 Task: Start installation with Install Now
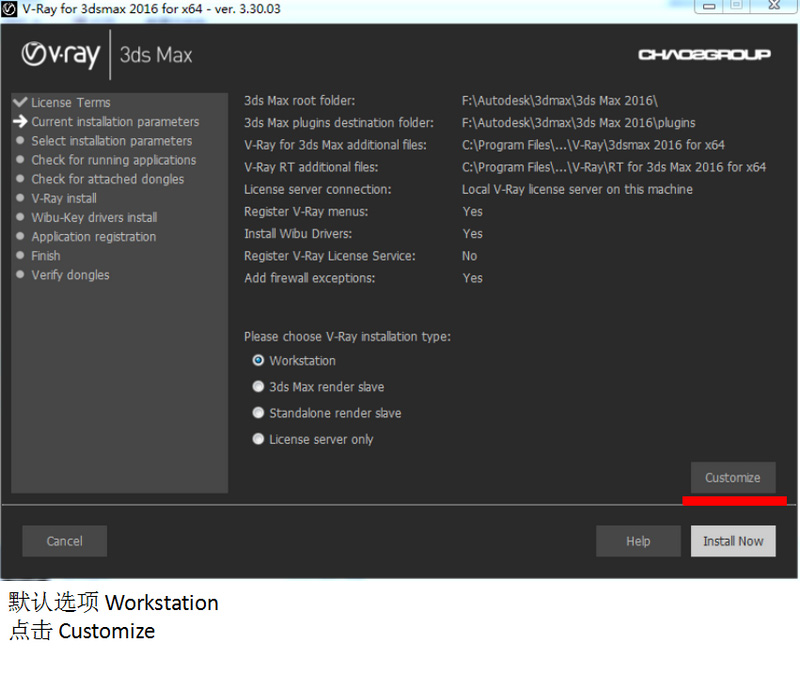733,541
